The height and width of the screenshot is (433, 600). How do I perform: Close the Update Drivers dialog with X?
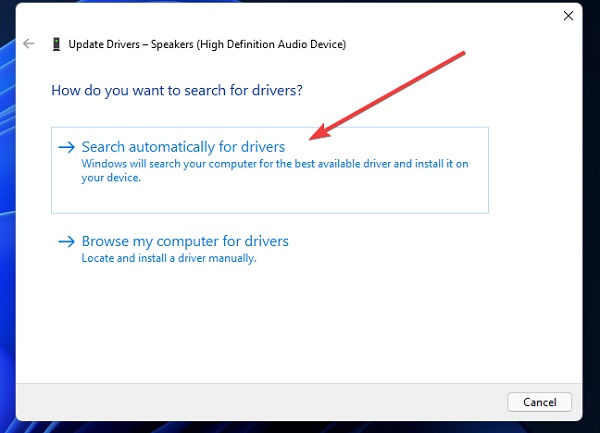(x=568, y=16)
